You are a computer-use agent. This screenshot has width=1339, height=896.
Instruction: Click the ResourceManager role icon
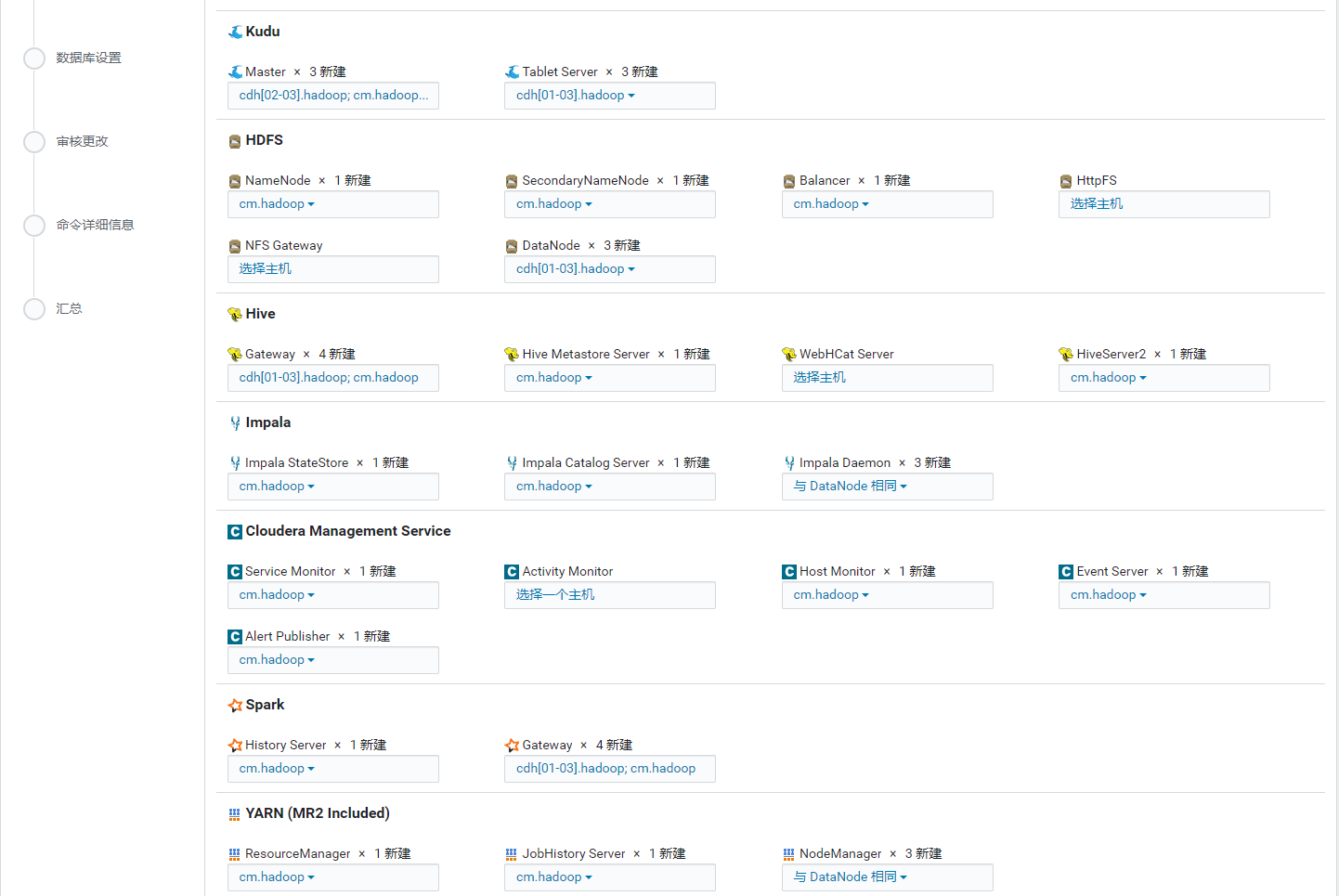point(234,854)
